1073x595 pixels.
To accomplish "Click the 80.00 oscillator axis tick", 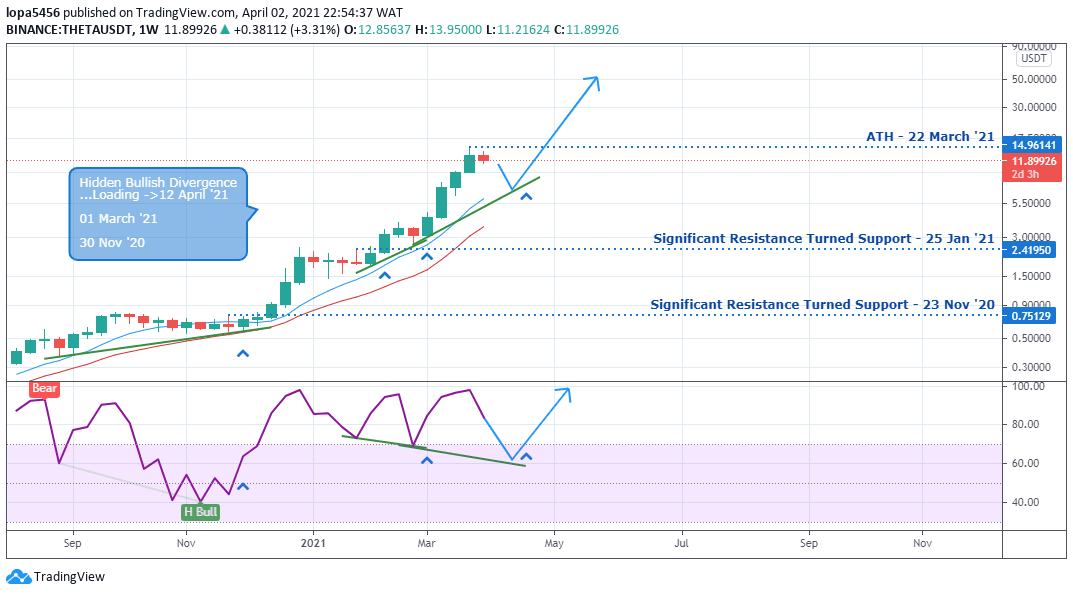I will [x=1025, y=424].
